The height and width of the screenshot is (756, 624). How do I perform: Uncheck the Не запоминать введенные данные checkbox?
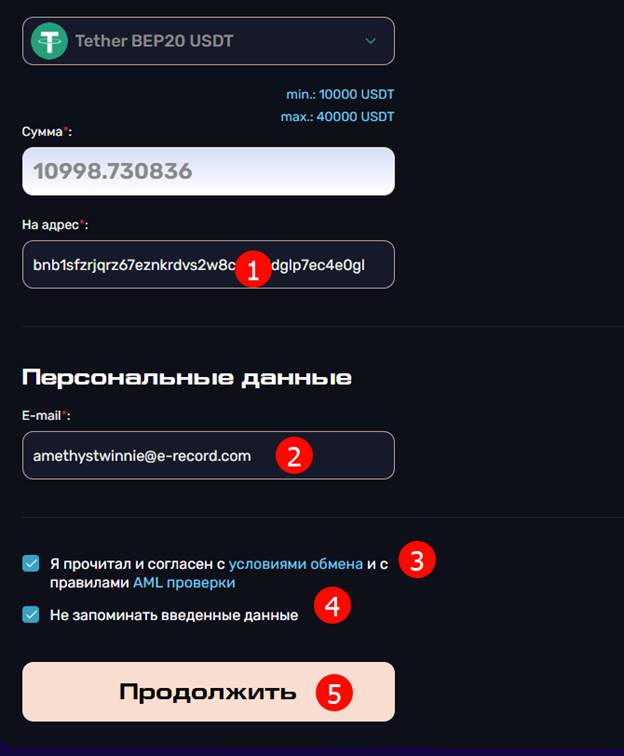pyautogui.click(x=31, y=615)
